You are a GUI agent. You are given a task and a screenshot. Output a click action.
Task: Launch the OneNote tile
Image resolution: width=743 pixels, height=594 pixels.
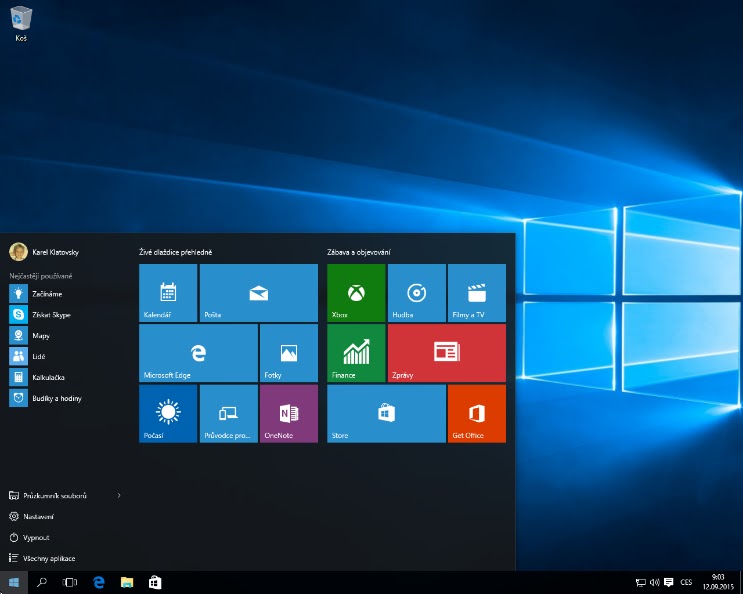click(x=289, y=414)
